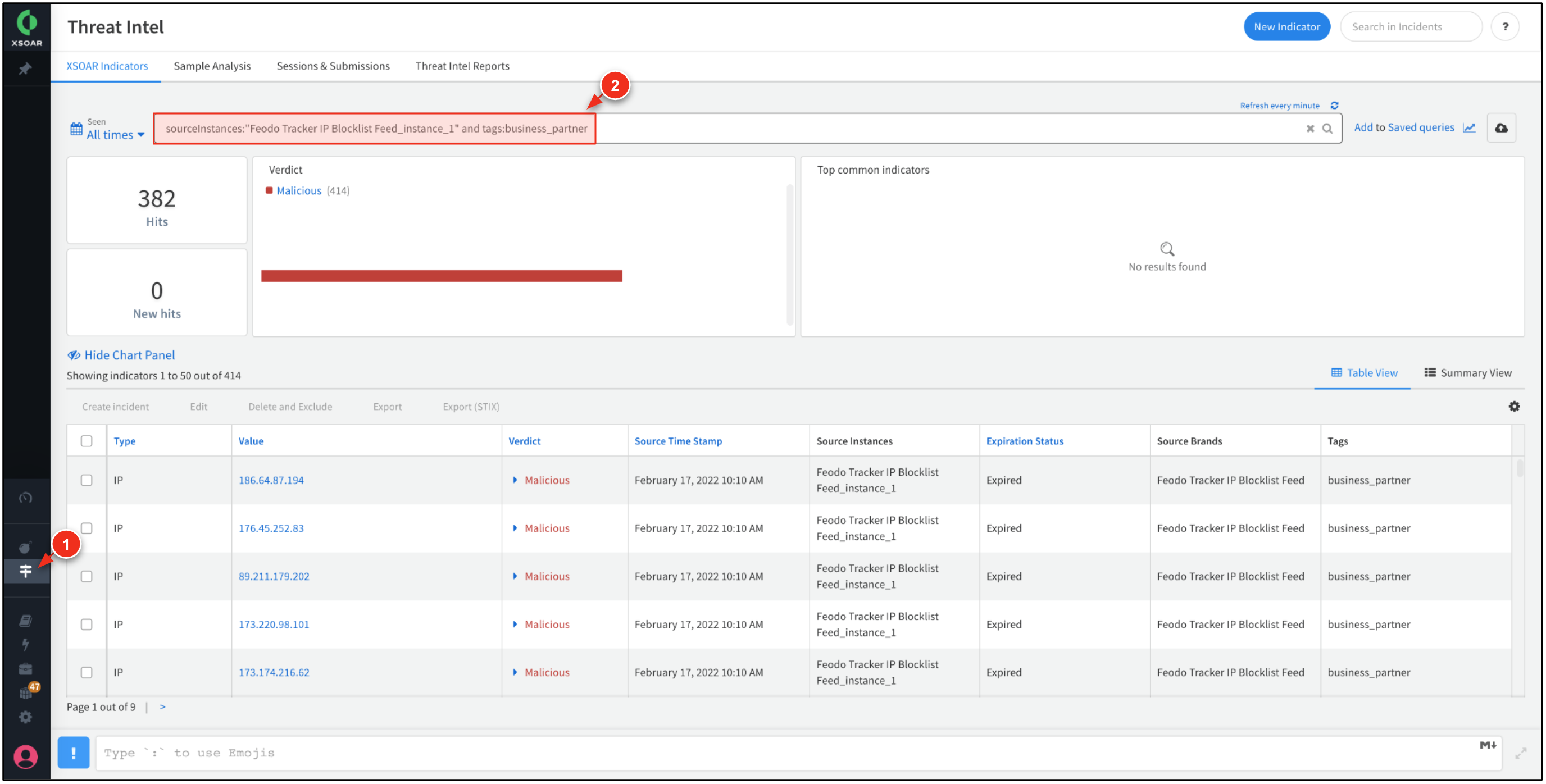Switch to XSOAR Indicators tab
Image resolution: width=1546 pixels, height=784 pixels.
[107, 66]
